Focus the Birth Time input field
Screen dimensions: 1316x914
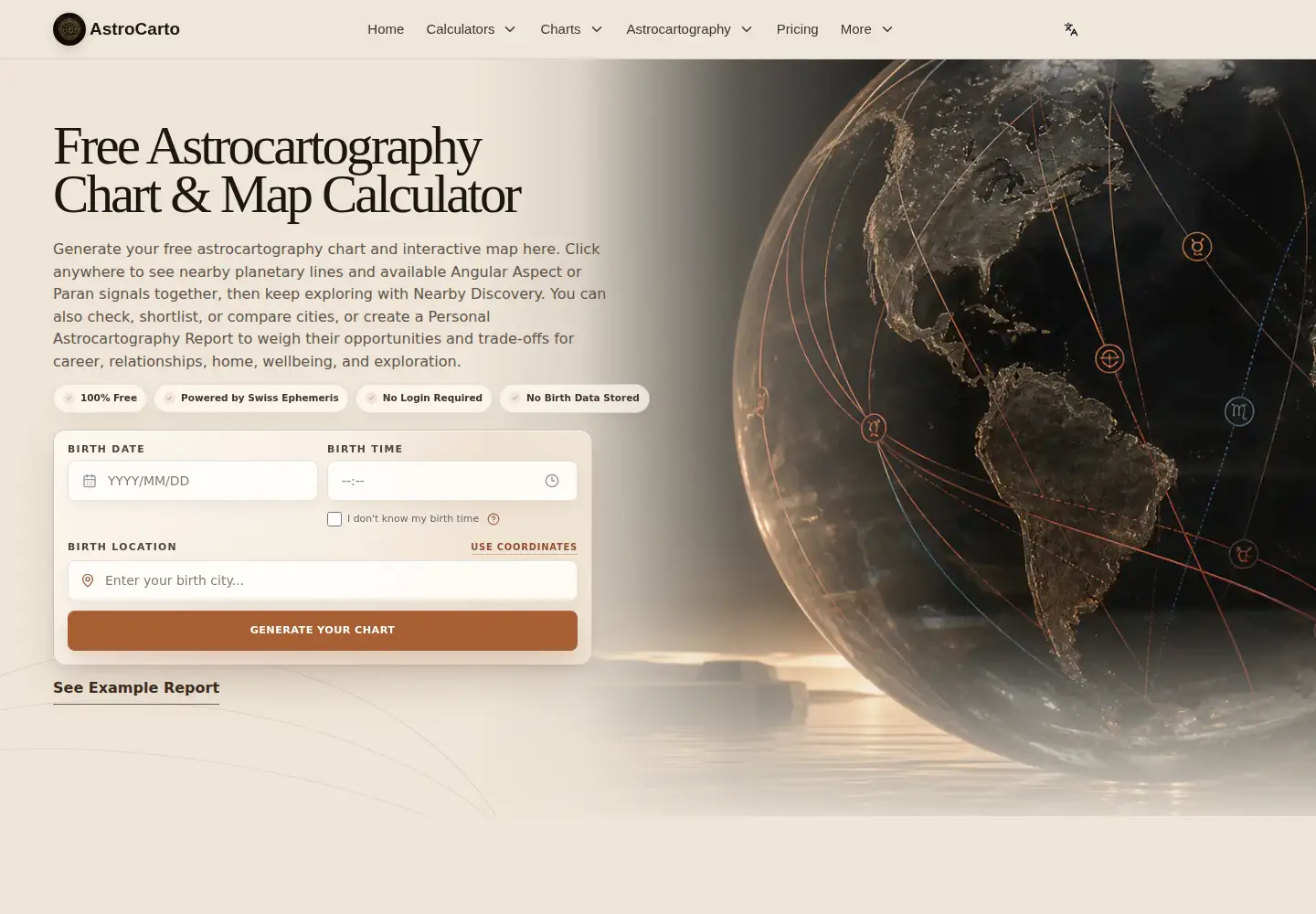point(452,481)
